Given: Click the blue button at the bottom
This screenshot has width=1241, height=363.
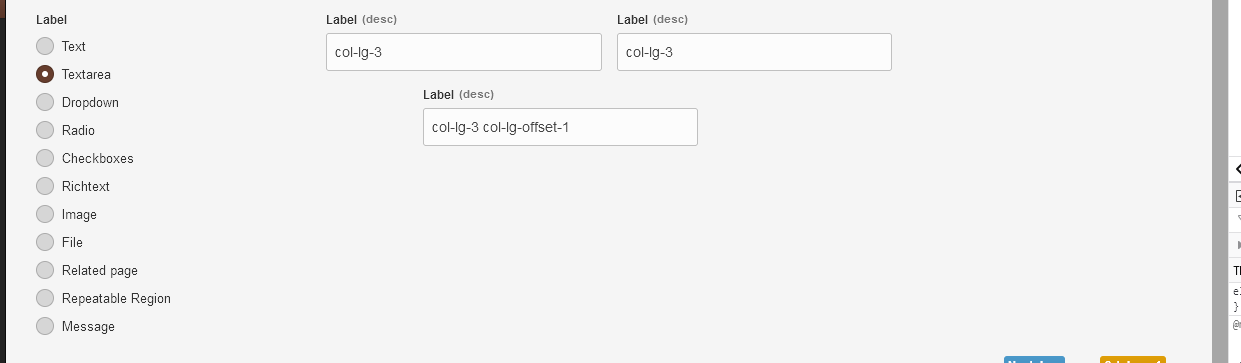Looking at the screenshot, I should click(1034, 359).
